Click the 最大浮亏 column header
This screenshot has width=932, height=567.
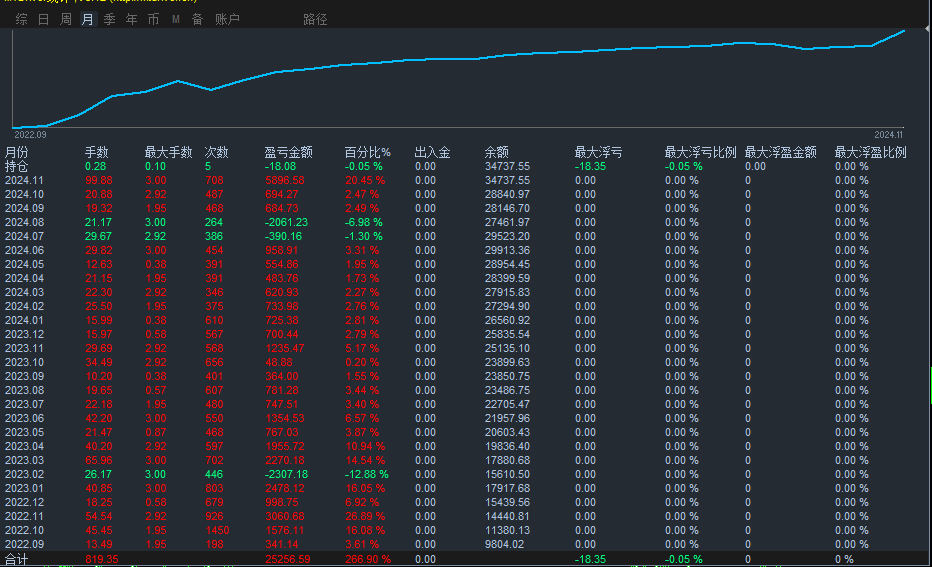pos(599,152)
